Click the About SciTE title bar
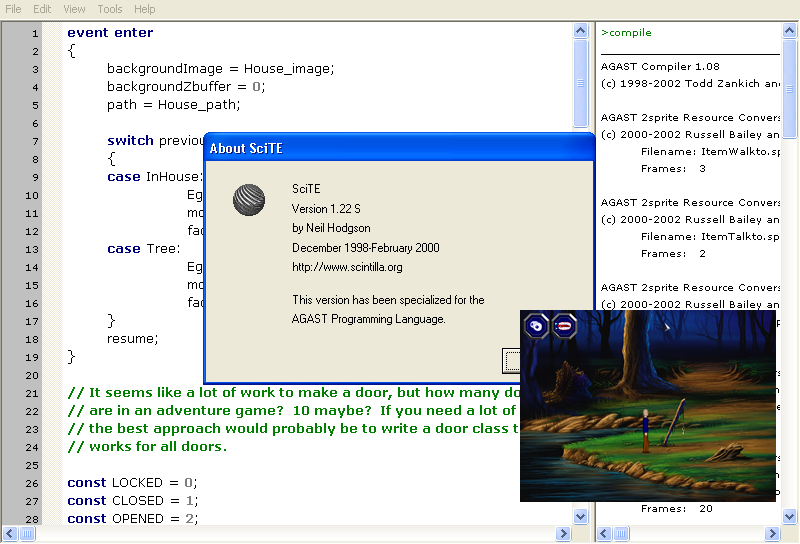 coord(399,148)
